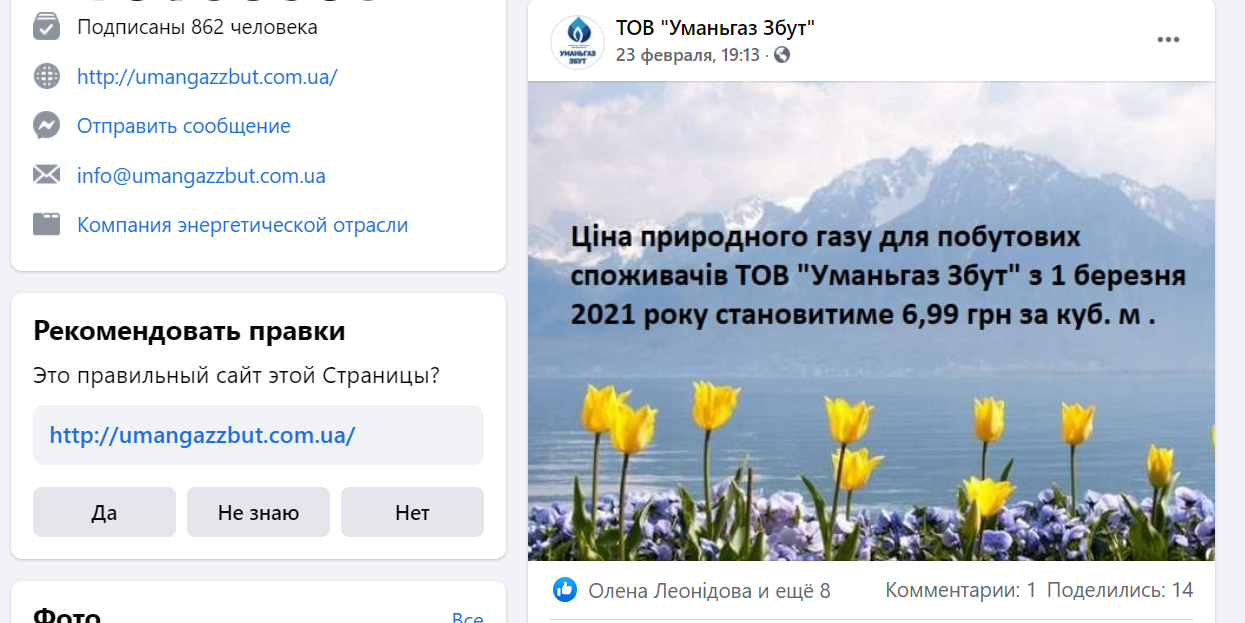Click the suggested site link in Рекомендовать правки

coord(203,436)
